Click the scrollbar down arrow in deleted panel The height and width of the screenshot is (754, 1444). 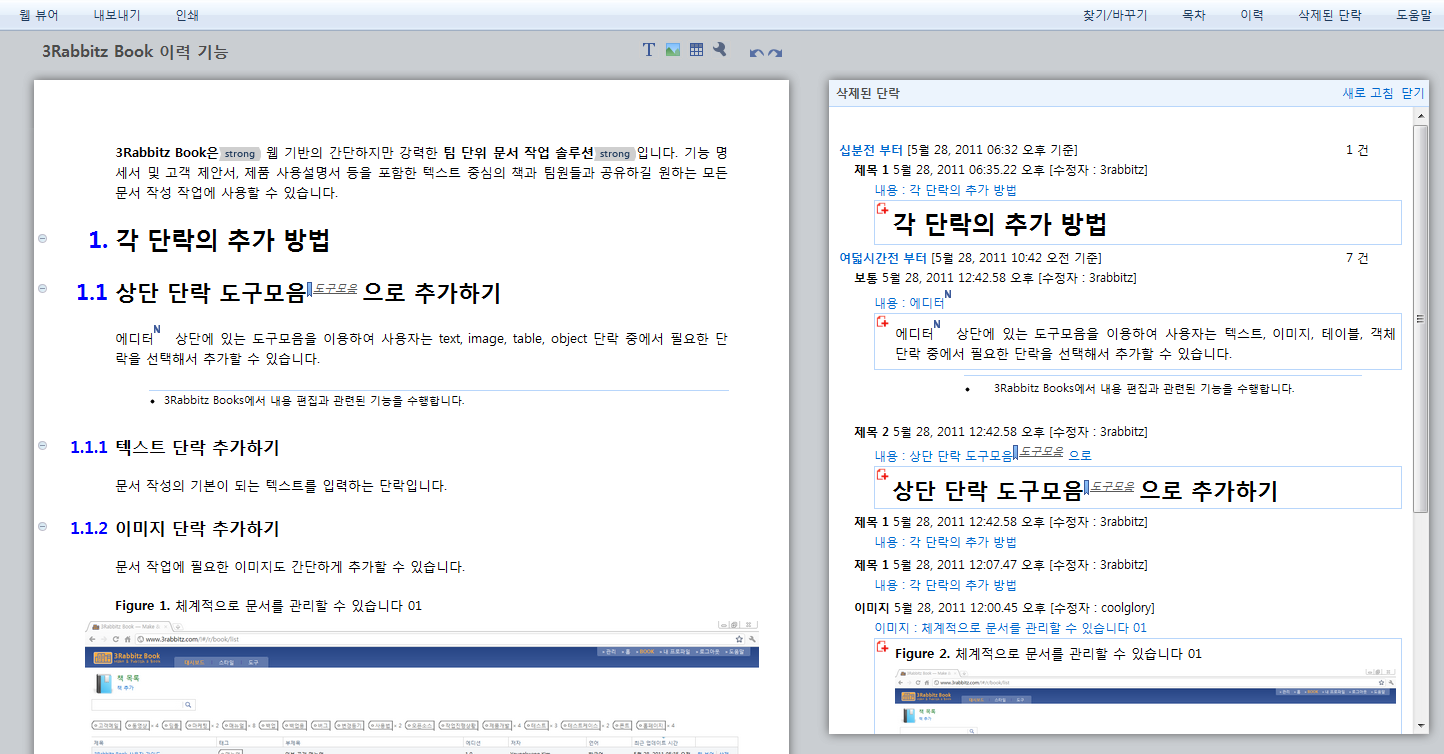(1421, 726)
